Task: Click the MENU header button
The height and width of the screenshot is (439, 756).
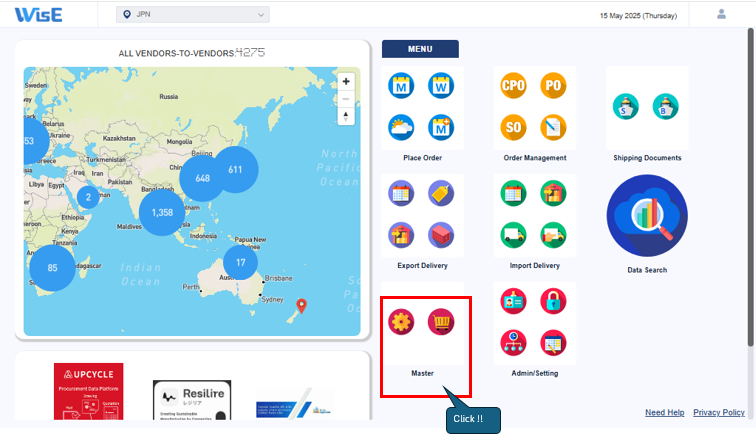Action: point(420,49)
